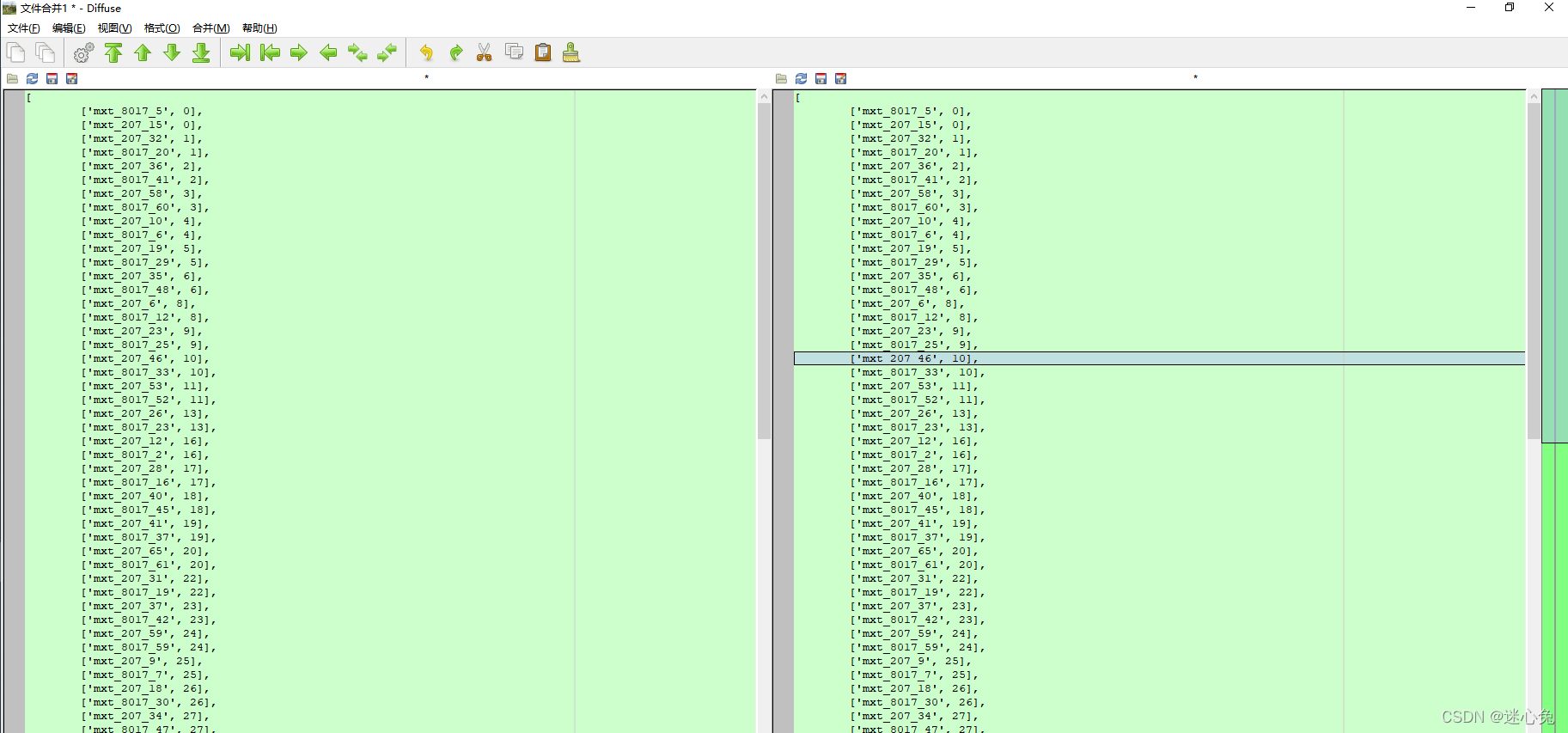This screenshot has height=733, width=1568.
Task: Click the green difference map strip
Action: coord(1554,411)
